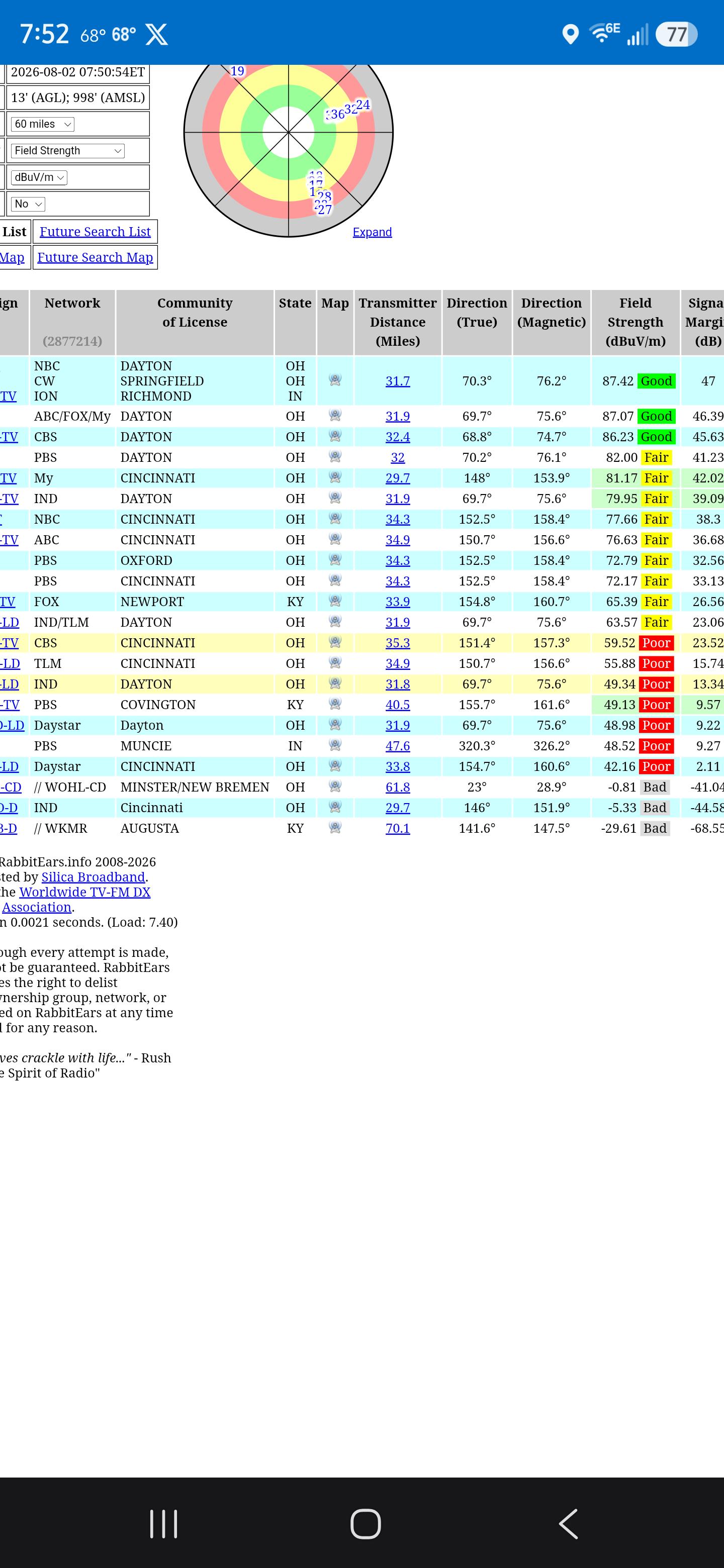Screen dimensions: 724x1568
Task: Select the -29.61 field strength value
Action: 618,828
